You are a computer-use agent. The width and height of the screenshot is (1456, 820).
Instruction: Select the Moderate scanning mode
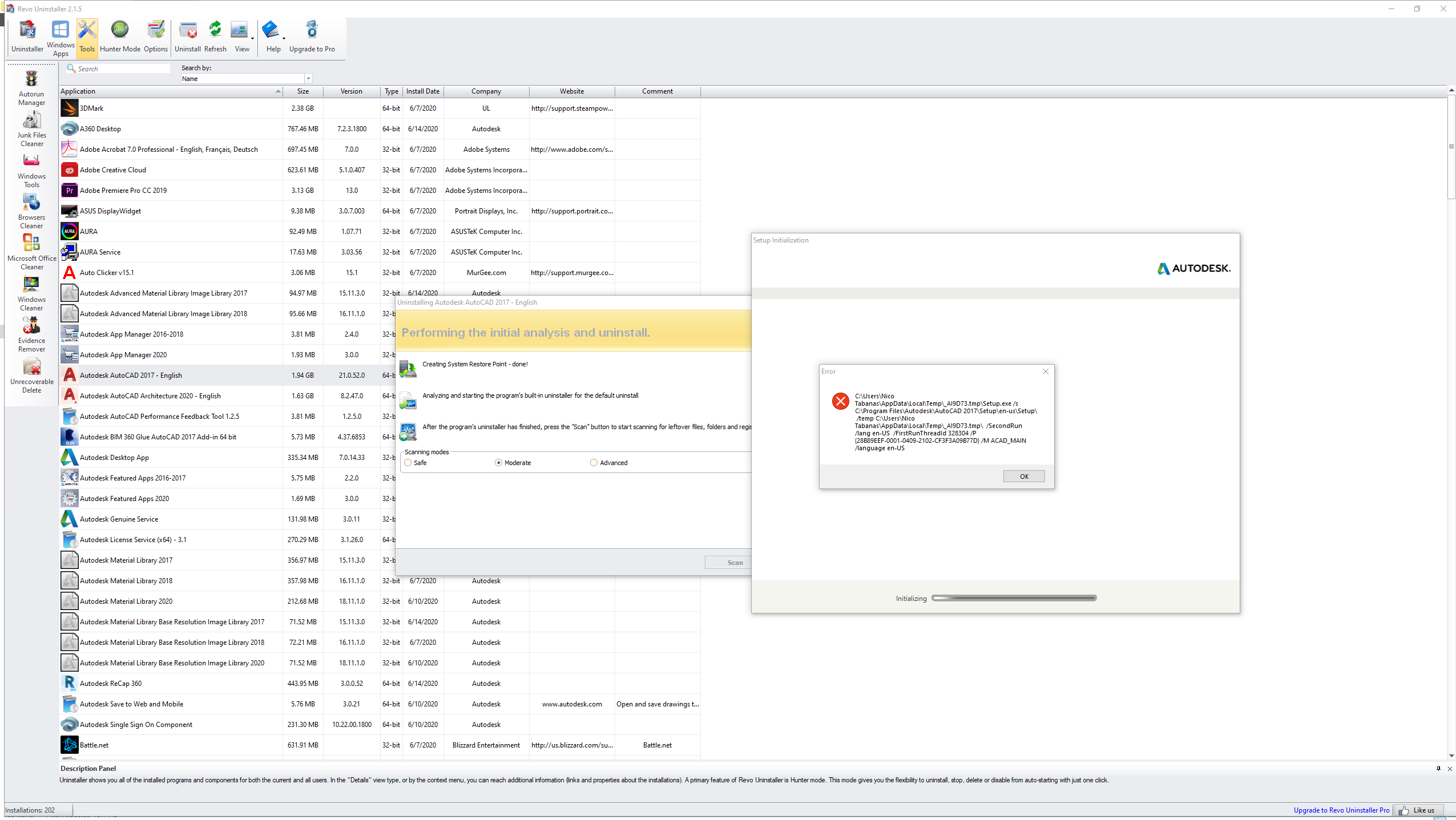pyautogui.click(x=498, y=463)
